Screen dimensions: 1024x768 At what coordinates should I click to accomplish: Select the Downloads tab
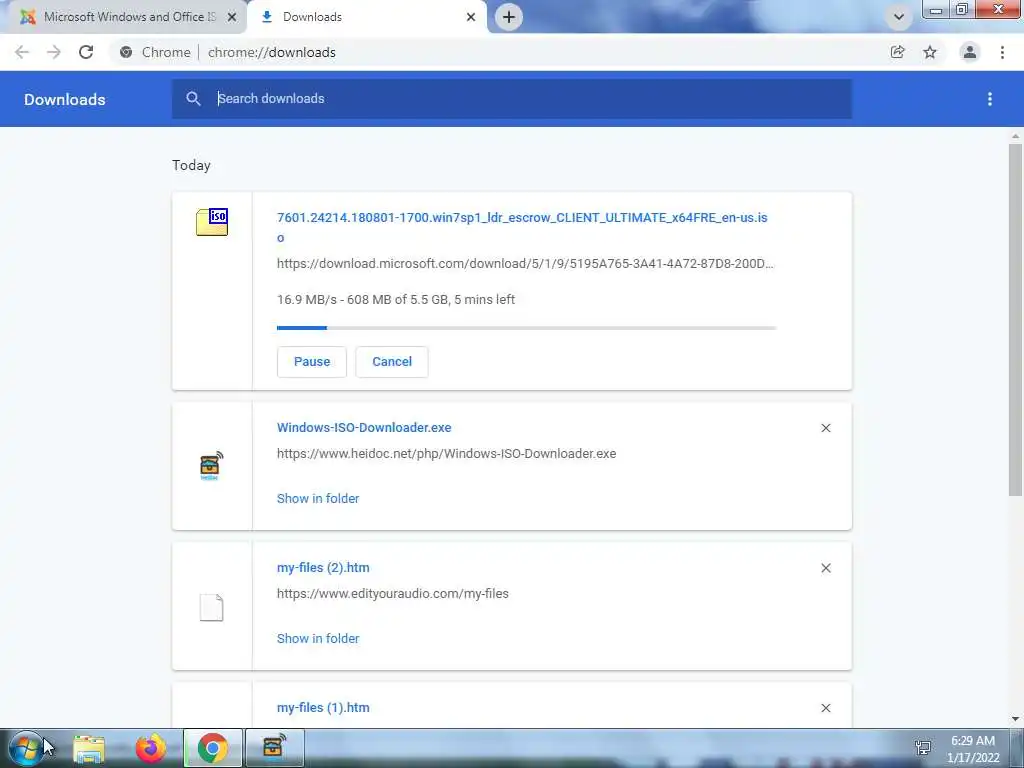click(x=366, y=17)
